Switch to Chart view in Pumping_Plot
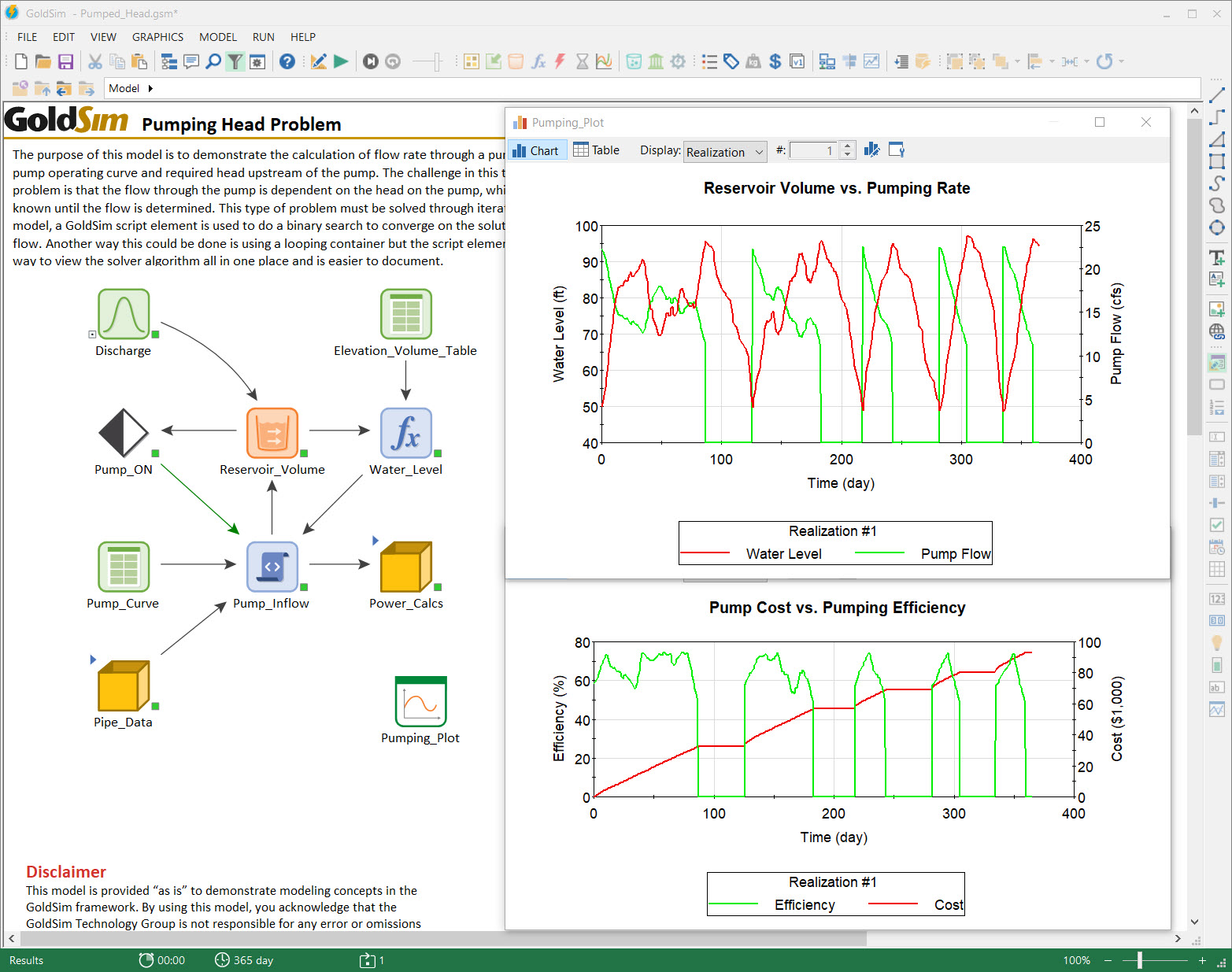 click(x=537, y=150)
